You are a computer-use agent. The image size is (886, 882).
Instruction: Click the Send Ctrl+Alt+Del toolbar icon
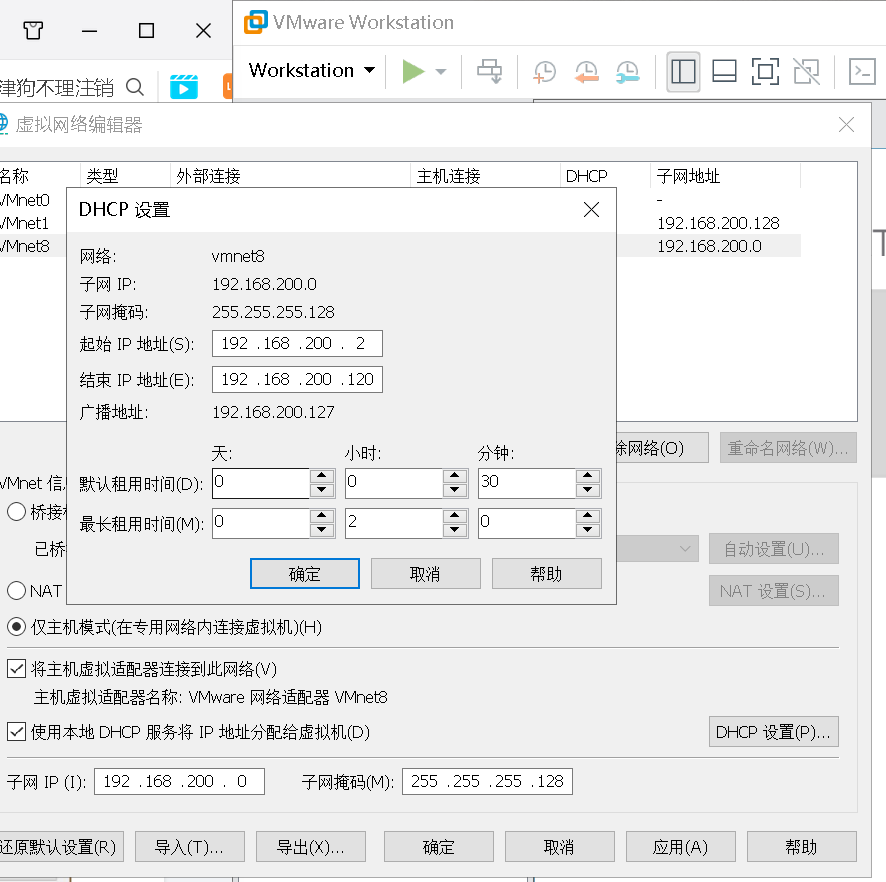489,71
